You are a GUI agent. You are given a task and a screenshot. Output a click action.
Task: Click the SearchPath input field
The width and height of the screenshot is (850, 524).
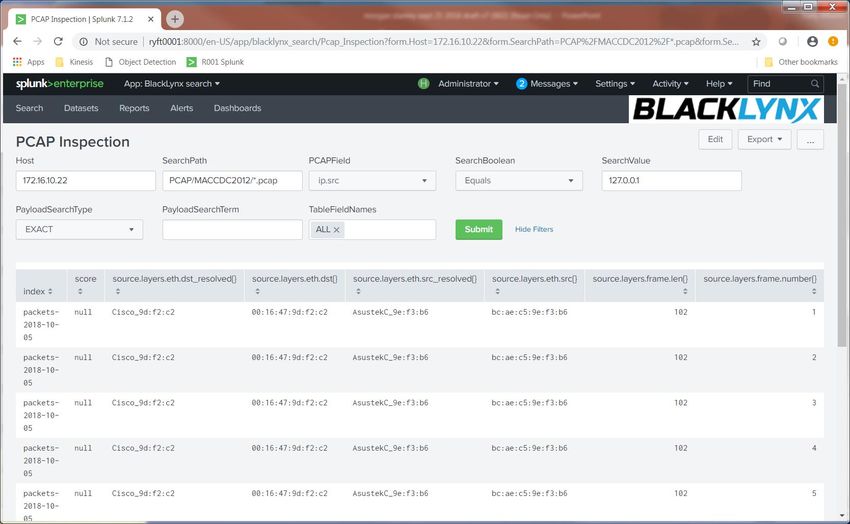point(232,180)
